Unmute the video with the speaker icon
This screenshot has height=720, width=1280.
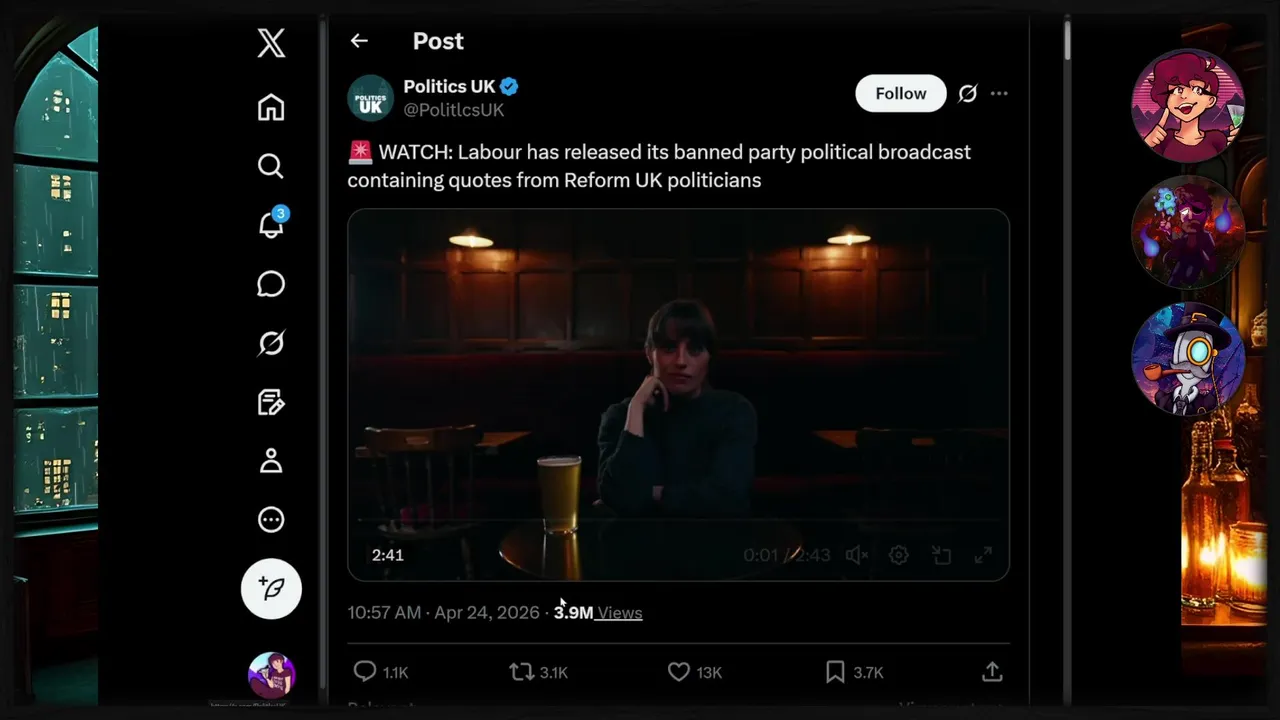[x=856, y=555]
